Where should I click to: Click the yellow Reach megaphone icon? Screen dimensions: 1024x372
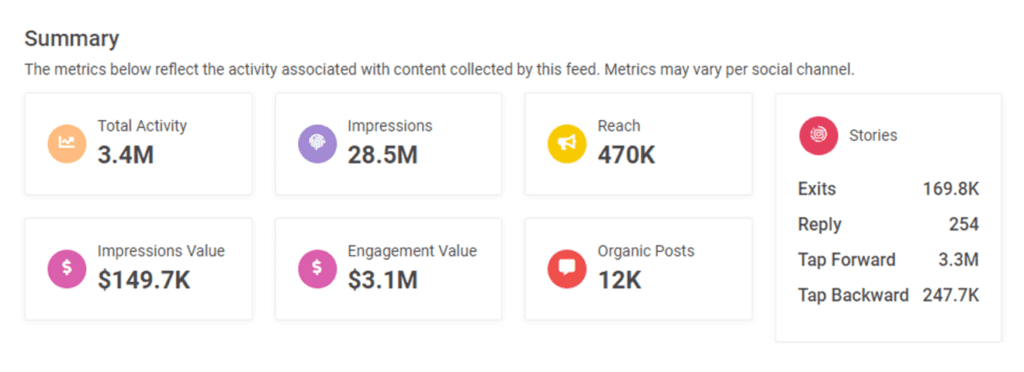(x=567, y=144)
